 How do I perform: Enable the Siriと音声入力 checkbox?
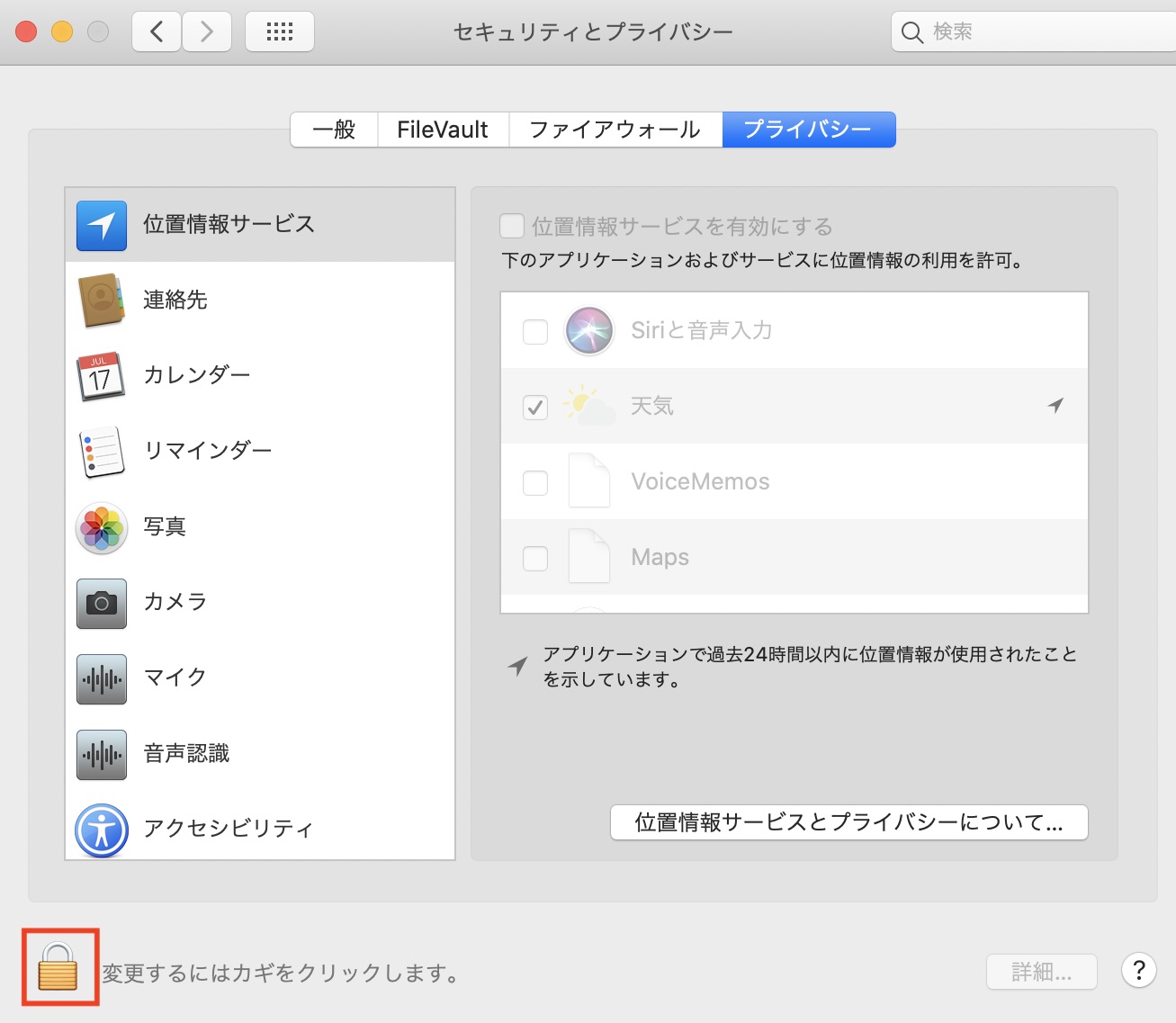535,331
